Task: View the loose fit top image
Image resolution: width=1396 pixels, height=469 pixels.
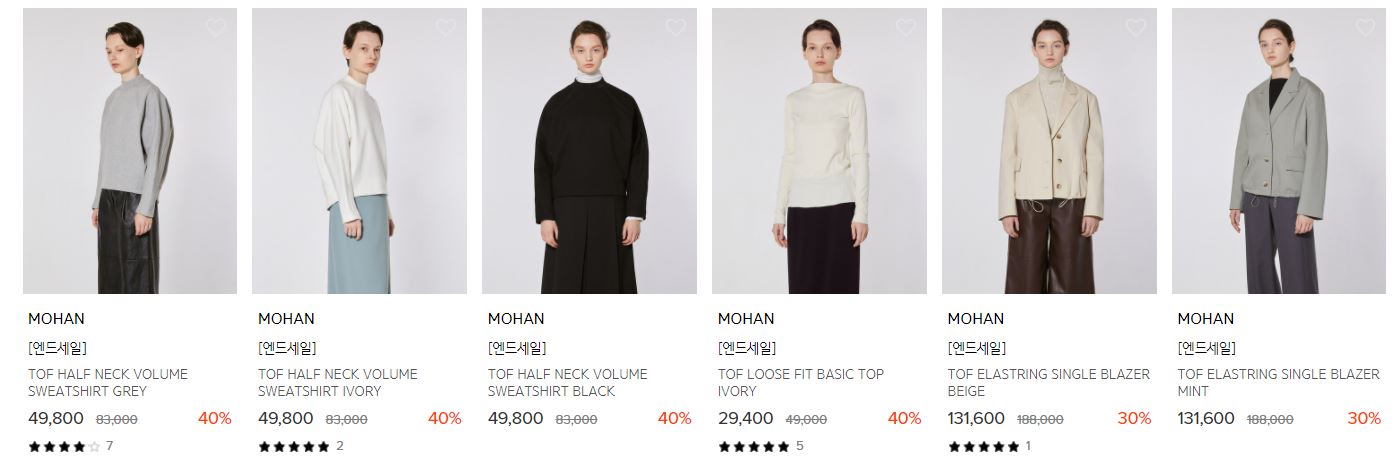Action: 820,151
